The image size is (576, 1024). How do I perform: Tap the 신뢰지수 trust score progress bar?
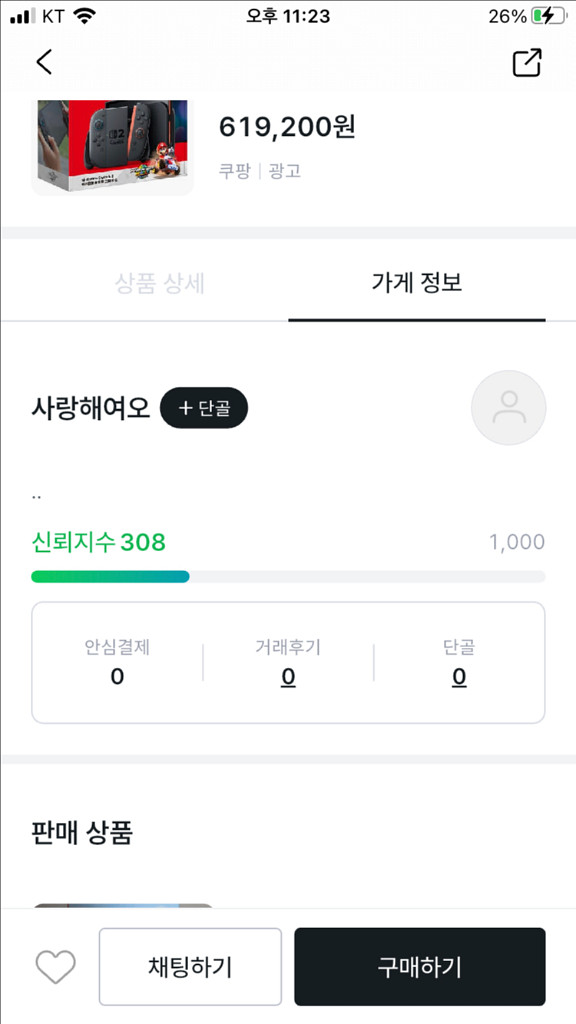point(288,576)
